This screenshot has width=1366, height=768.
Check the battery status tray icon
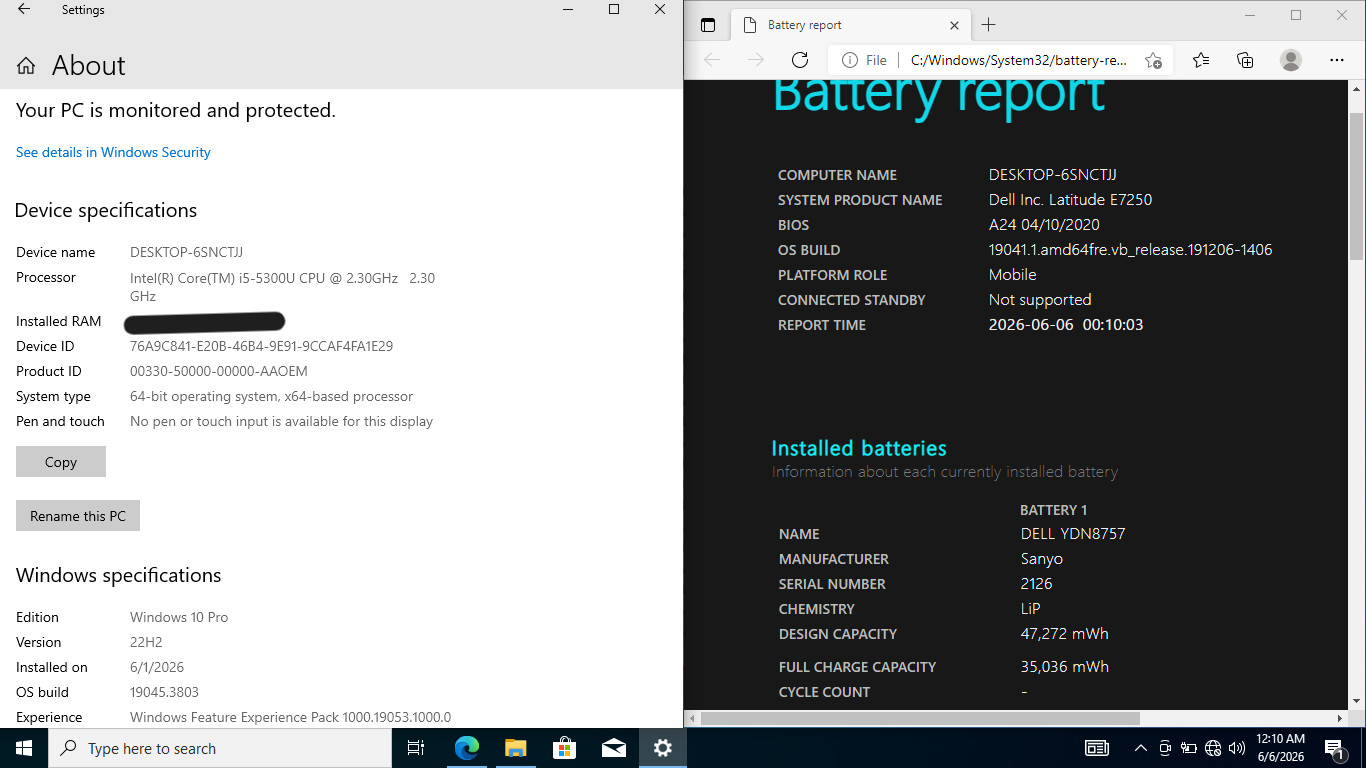click(x=1189, y=748)
